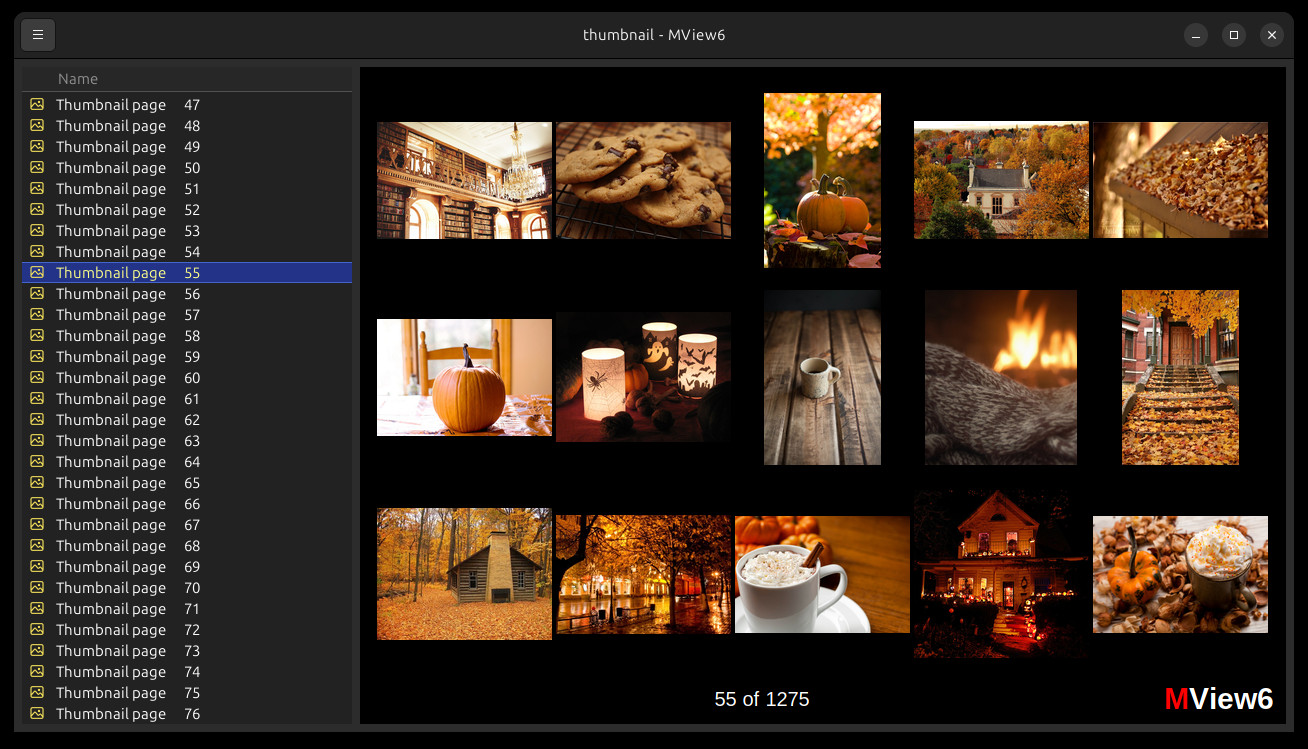1308x749 pixels.
Task: Open the autumn town with mansion thumbnail
Action: [x=1001, y=180]
